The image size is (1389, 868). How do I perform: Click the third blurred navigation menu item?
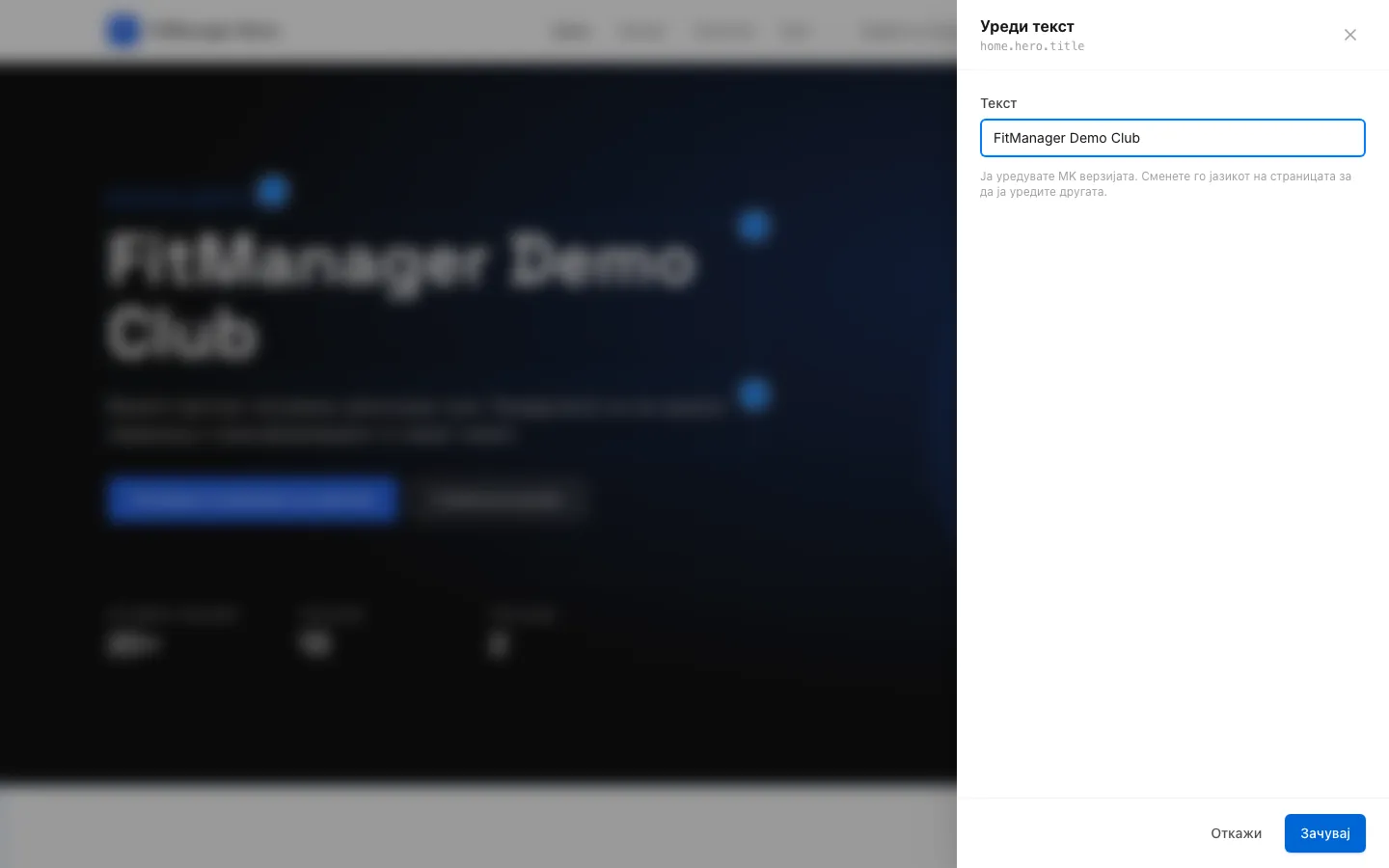point(723,32)
